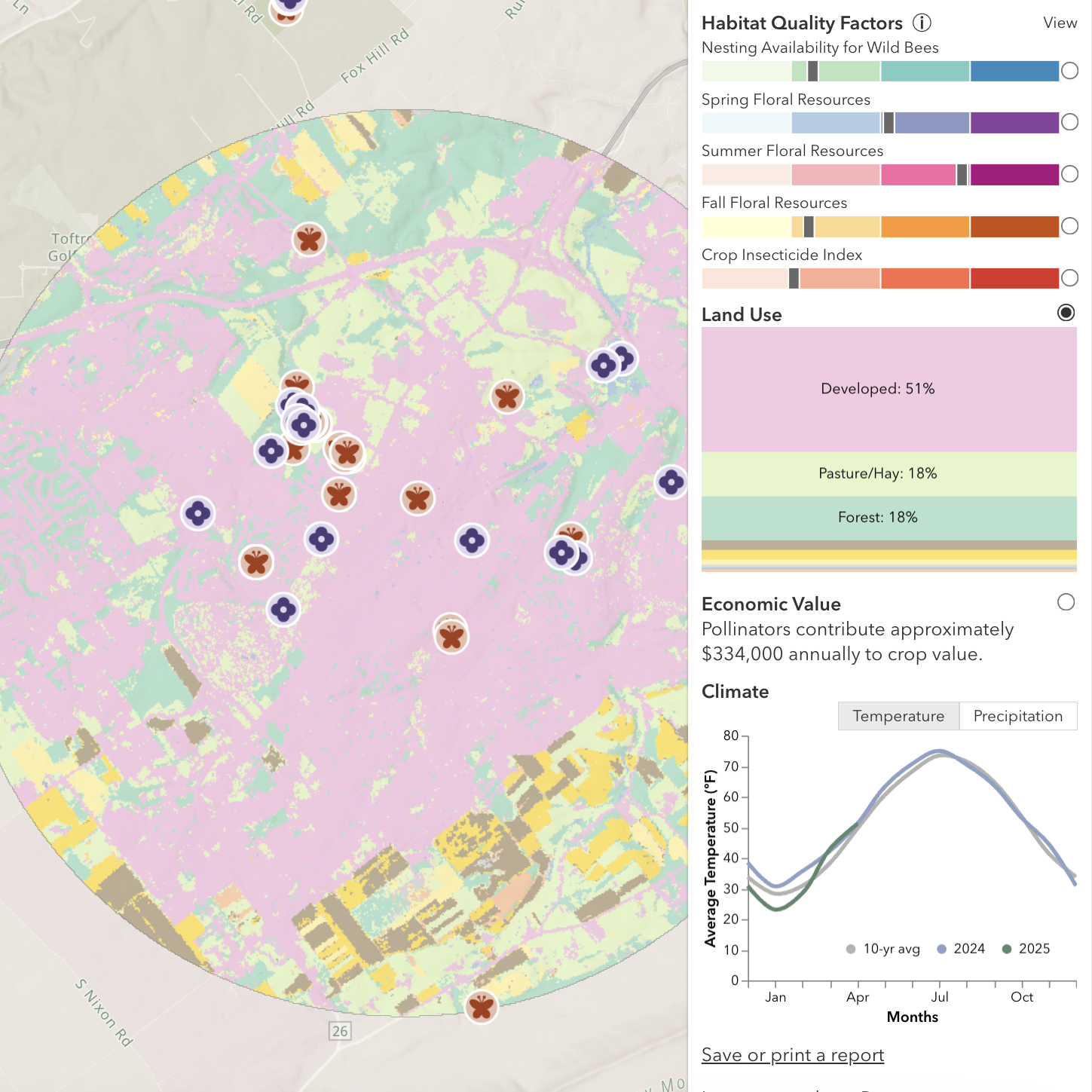Select the flower marker in the map center
Viewport: 1092px width, 1092px height.
pos(472,540)
